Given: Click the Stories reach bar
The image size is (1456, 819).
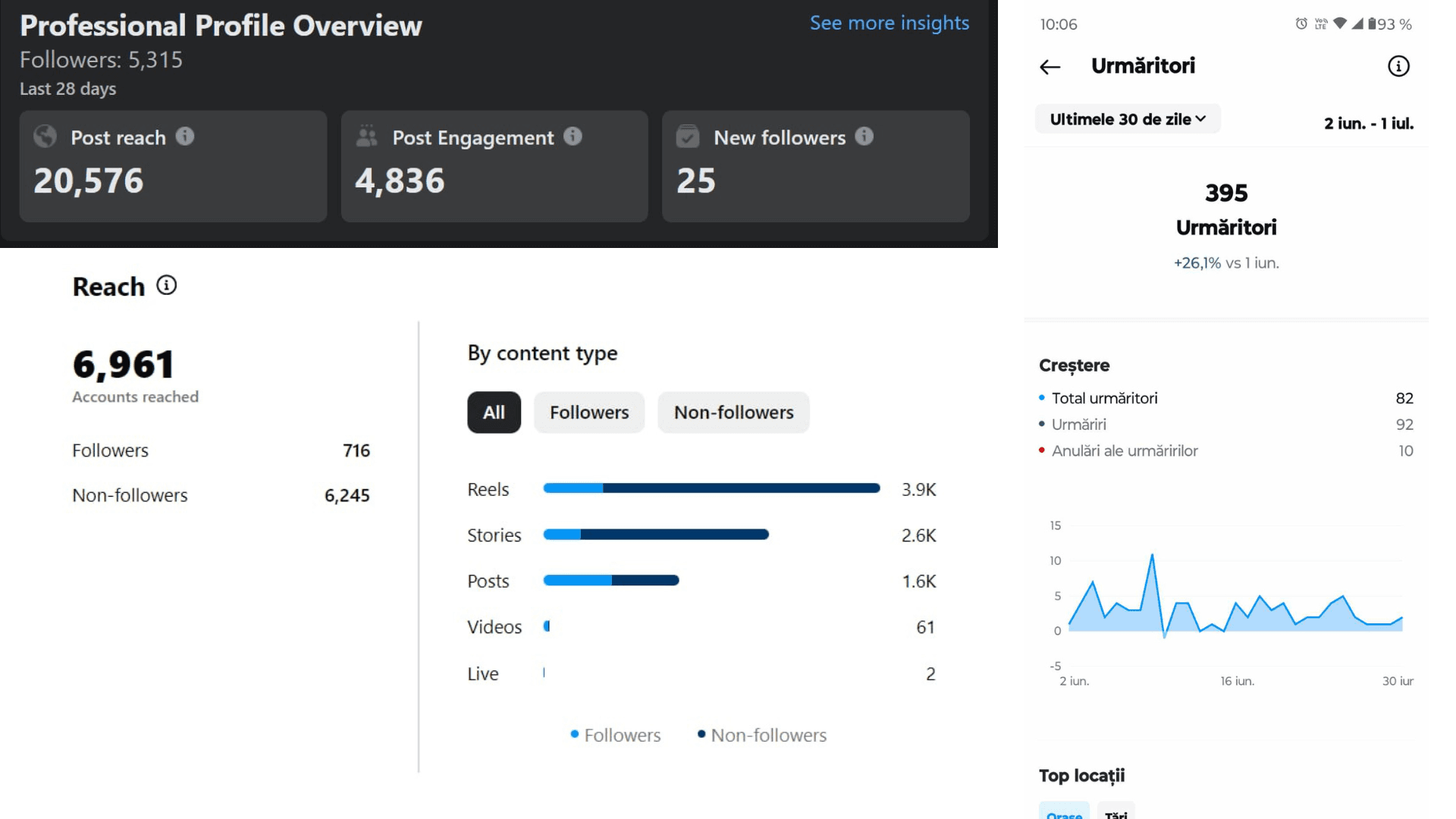Looking at the screenshot, I should coord(656,535).
